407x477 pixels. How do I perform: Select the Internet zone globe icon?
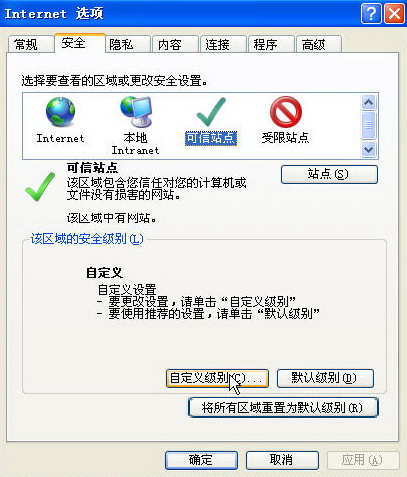pyautogui.click(x=60, y=112)
